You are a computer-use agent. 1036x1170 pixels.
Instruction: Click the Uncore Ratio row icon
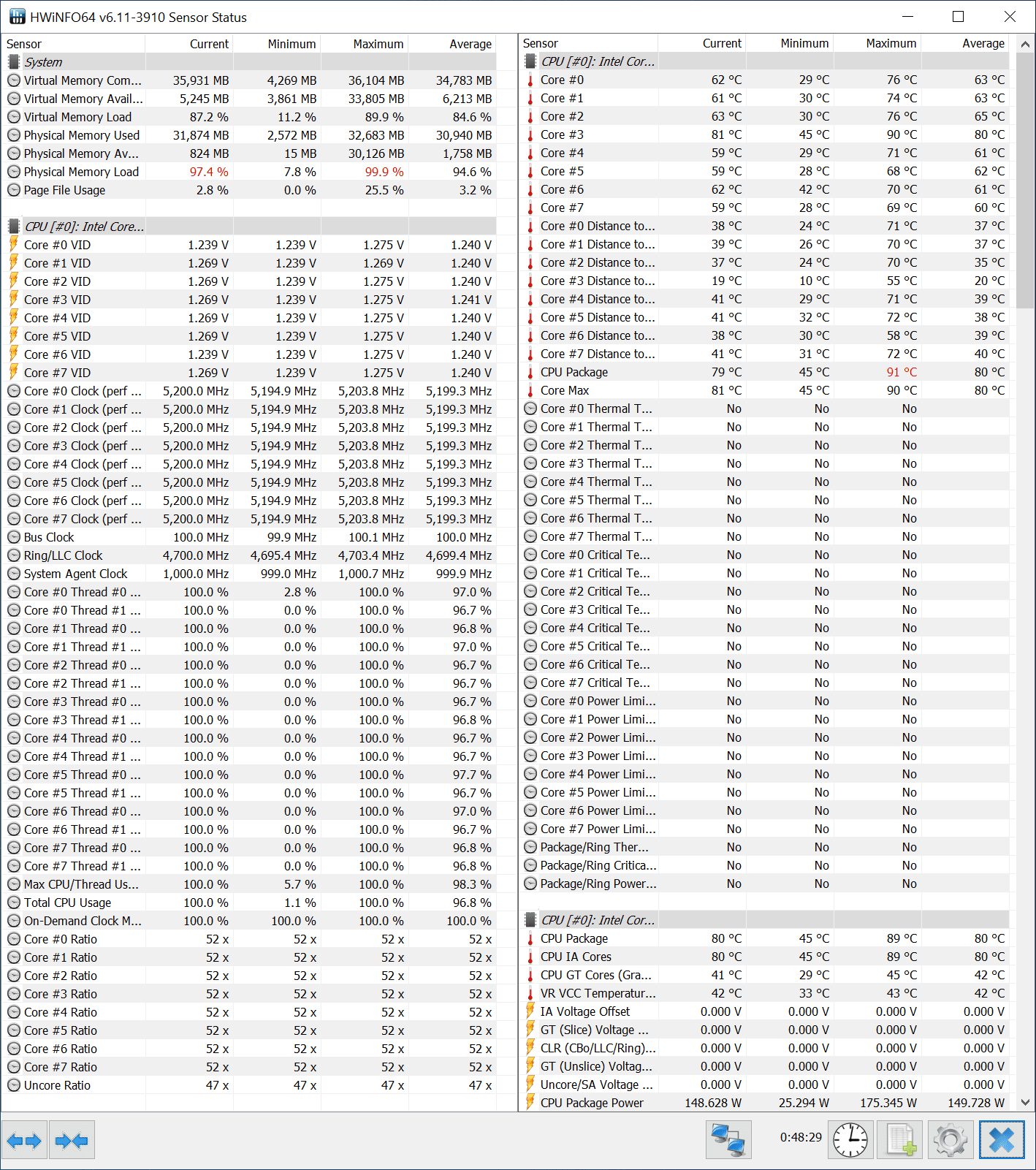click(x=14, y=1085)
